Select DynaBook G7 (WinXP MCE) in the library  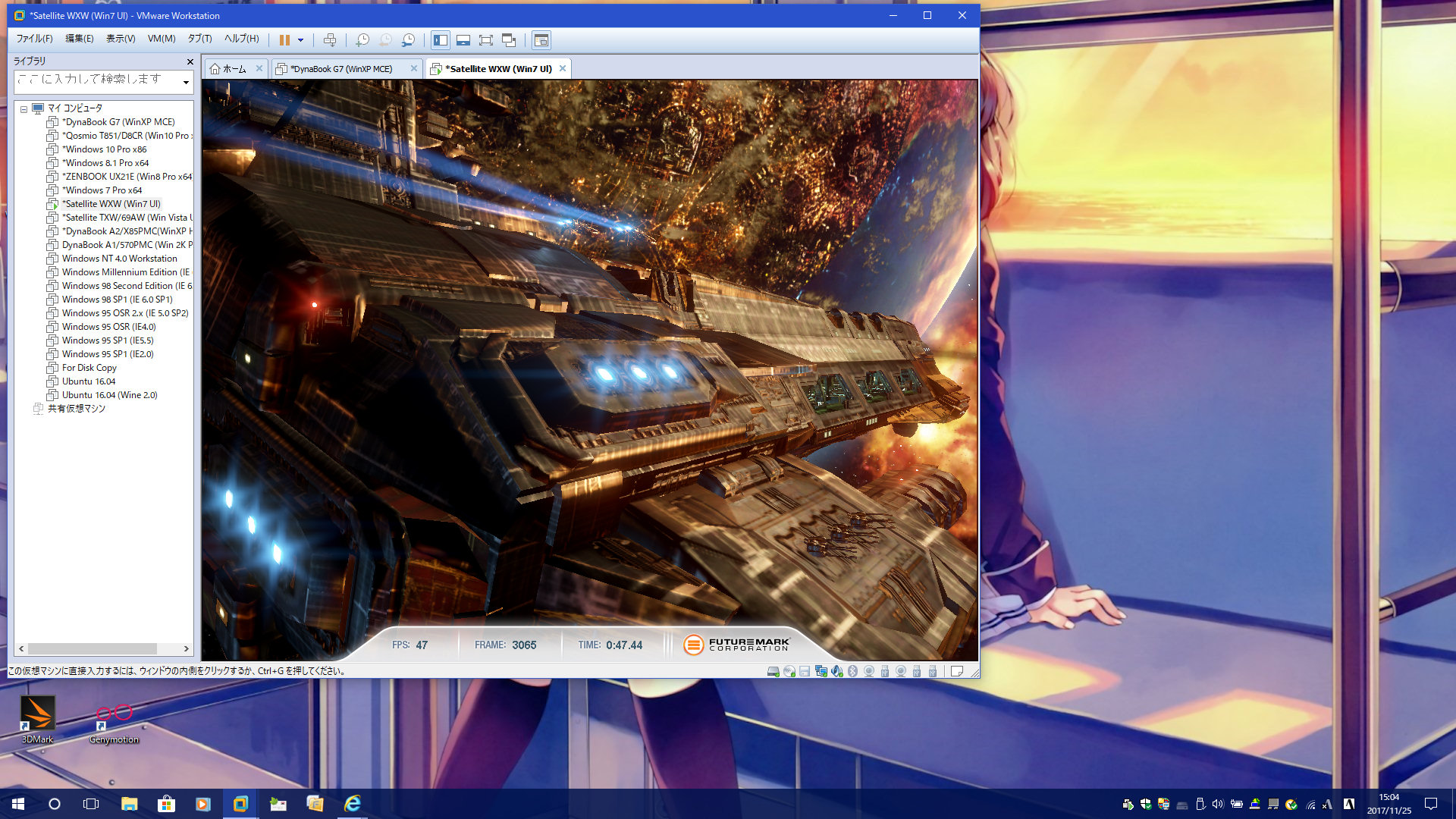point(118,122)
